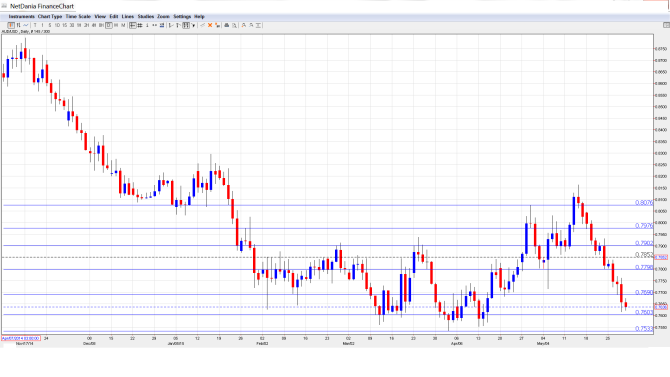
Task: Click the red current price tag on axis
Action: pos(661,257)
